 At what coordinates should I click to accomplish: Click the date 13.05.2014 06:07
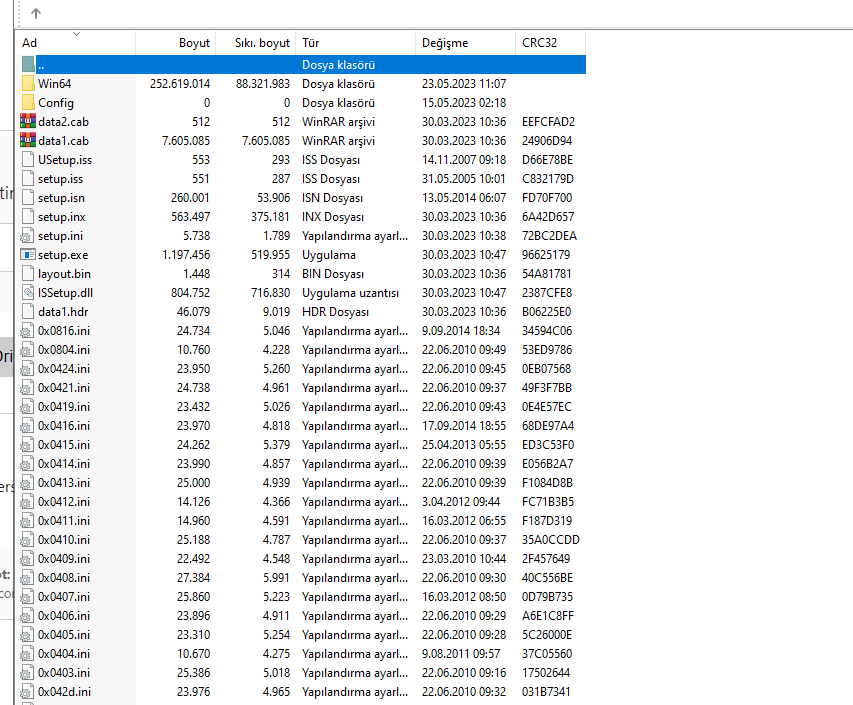pyautogui.click(x=463, y=198)
